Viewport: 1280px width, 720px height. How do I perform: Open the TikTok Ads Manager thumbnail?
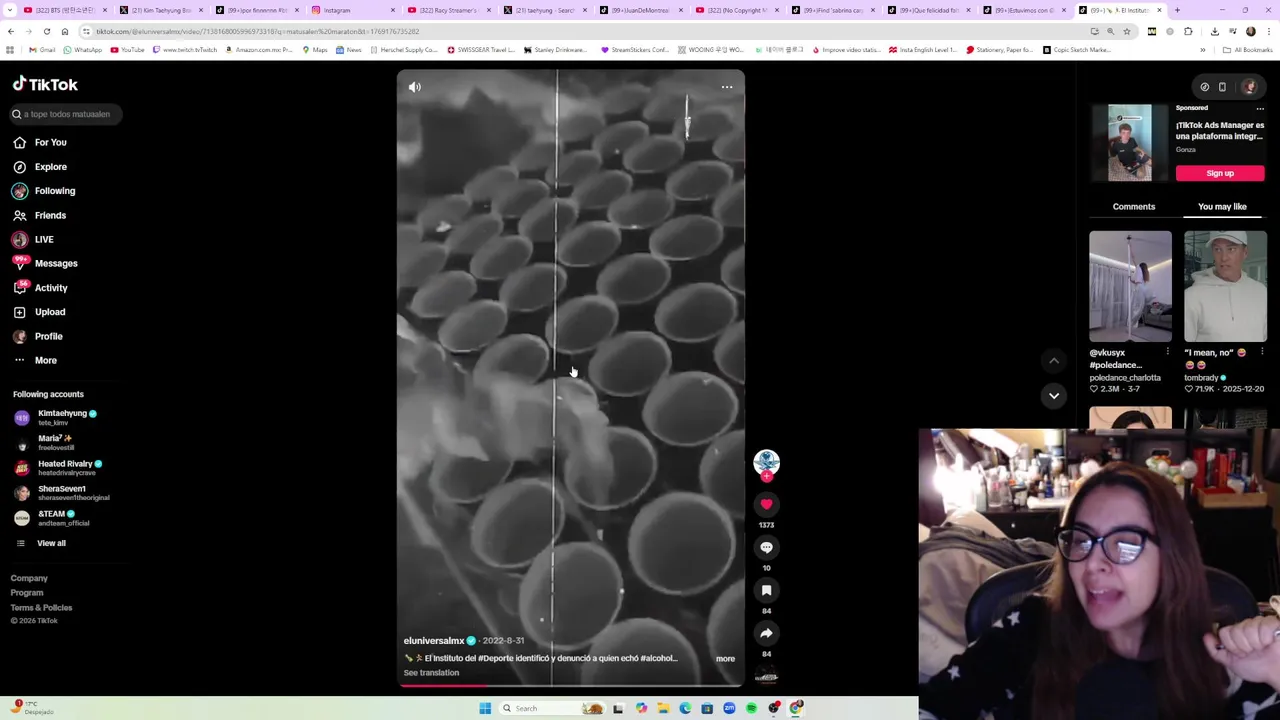[x=1130, y=143]
